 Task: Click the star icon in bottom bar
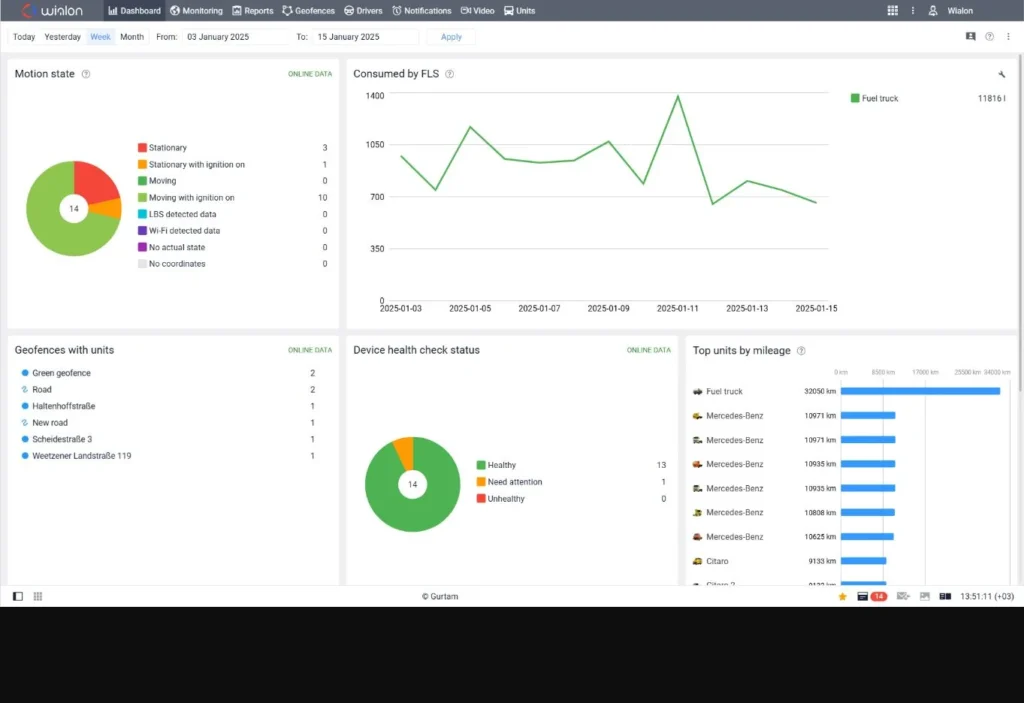[x=842, y=597]
